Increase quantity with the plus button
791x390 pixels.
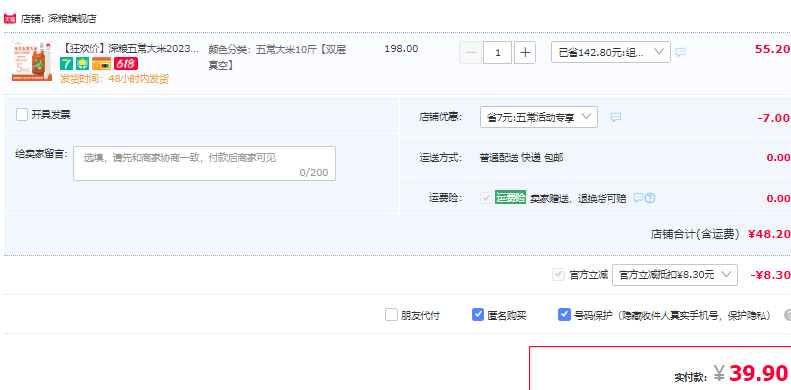pos(525,52)
